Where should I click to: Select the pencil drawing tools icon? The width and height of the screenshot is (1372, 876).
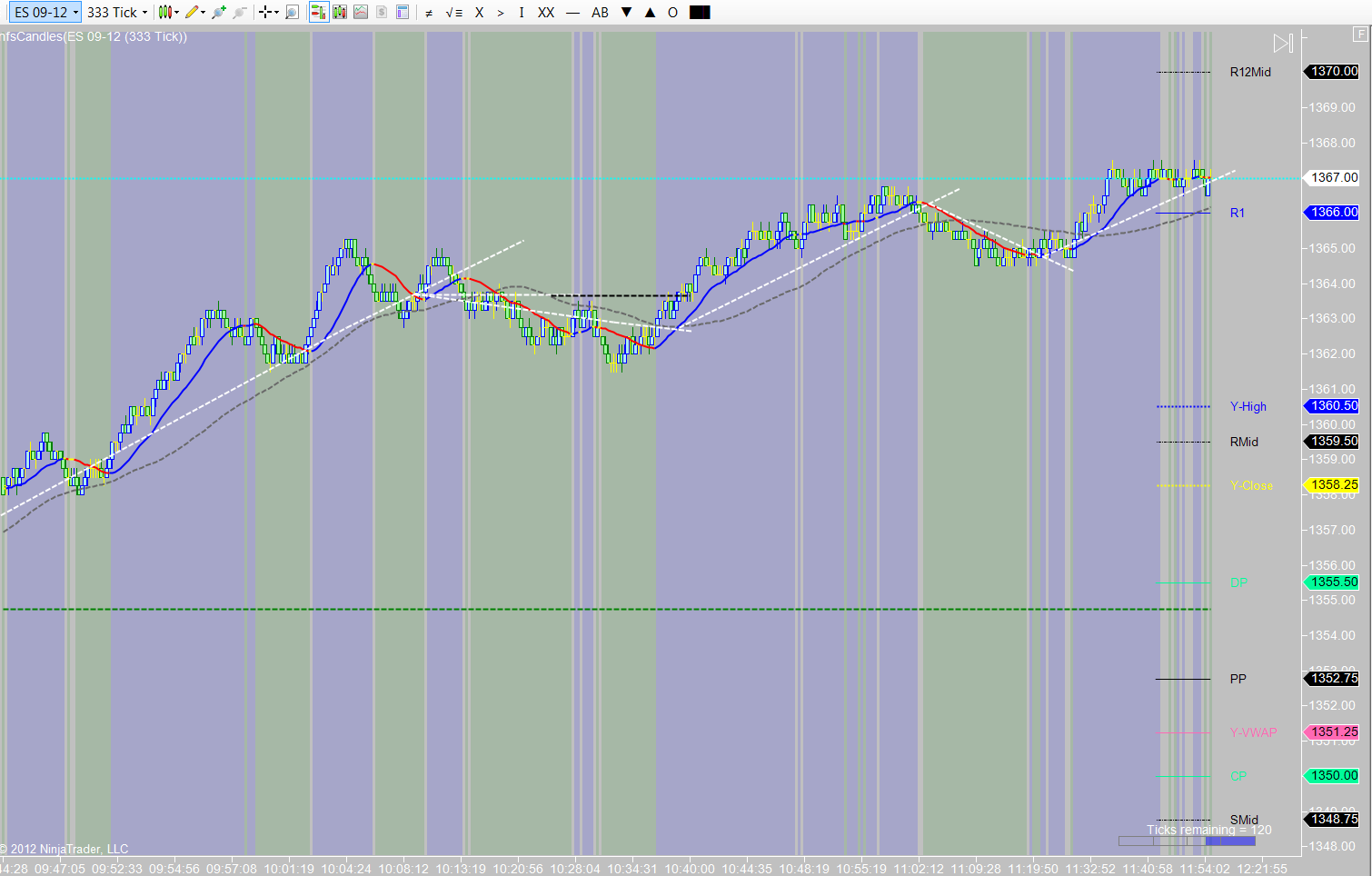point(191,13)
